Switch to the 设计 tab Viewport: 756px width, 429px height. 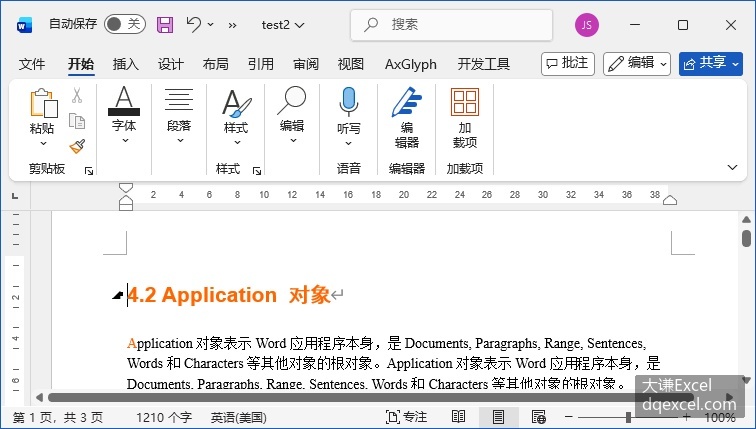coord(171,64)
